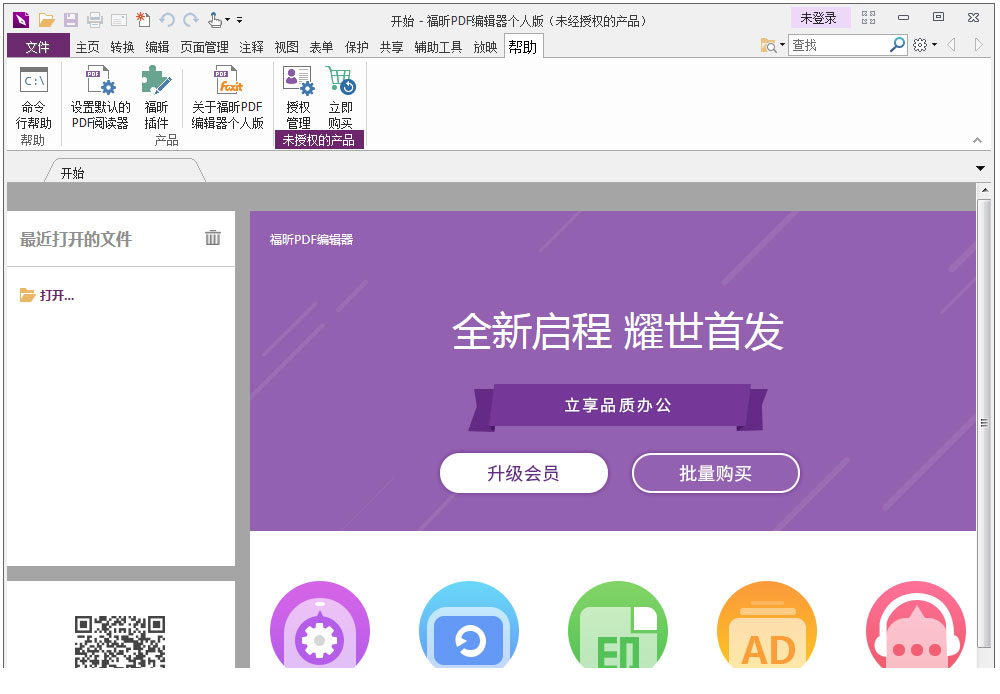Expand the hand tool dropdown arrow
Viewport: 1000px width, 694px height.
(227, 19)
